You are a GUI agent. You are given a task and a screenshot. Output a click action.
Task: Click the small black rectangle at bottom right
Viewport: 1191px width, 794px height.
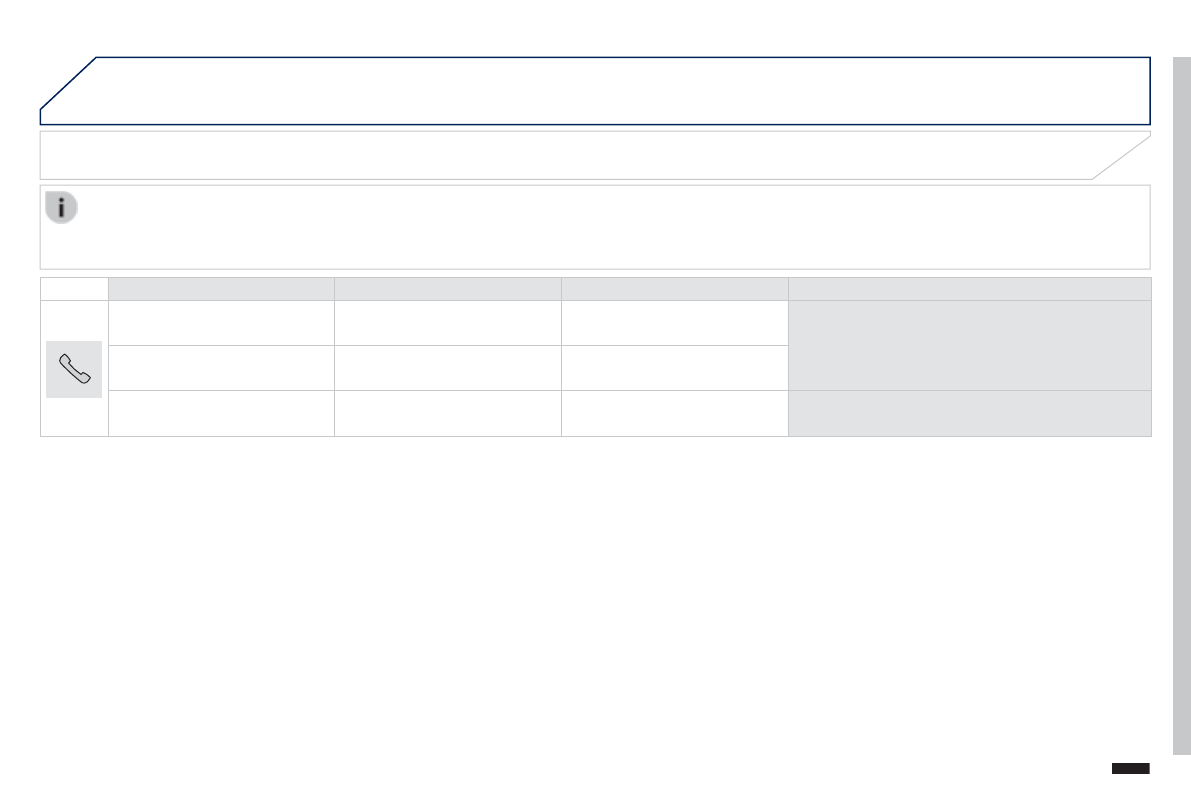1130,768
